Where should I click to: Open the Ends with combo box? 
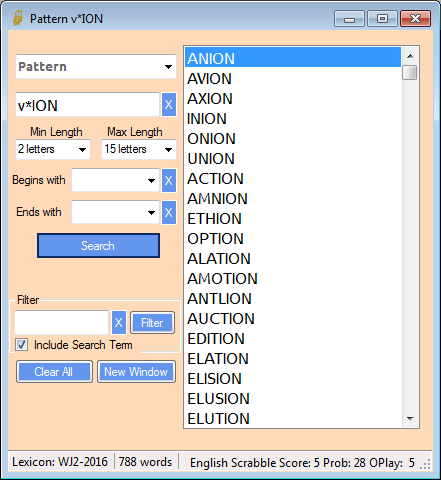point(115,212)
